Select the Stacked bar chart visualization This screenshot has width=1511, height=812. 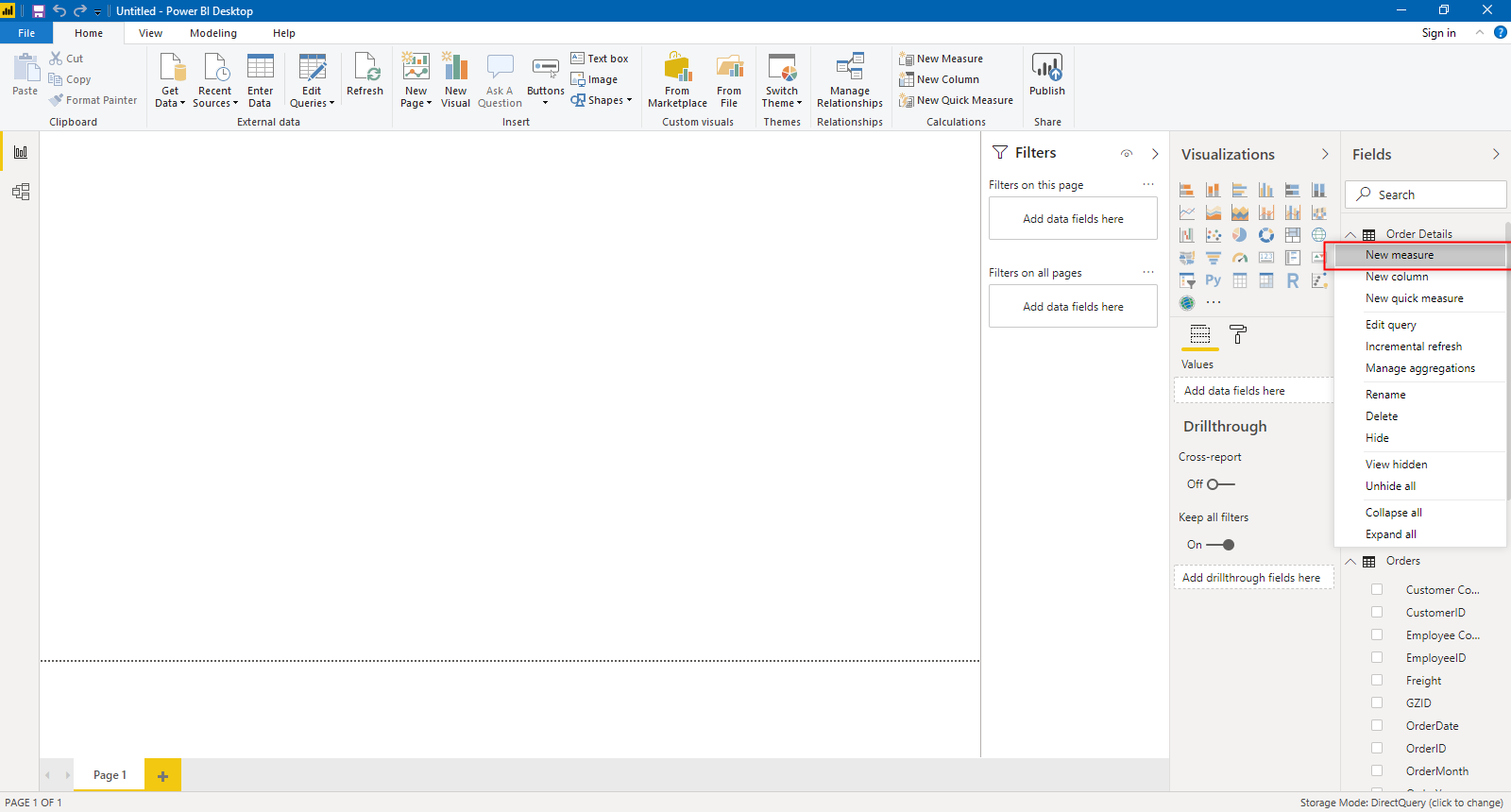point(1187,190)
